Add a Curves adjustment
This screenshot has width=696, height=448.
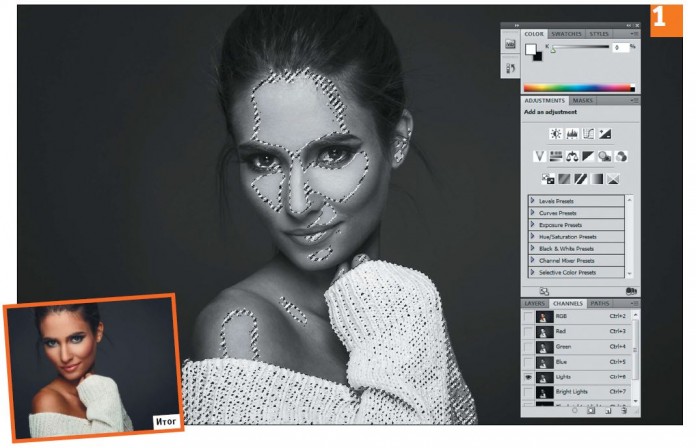pyautogui.click(x=588, y=133)
